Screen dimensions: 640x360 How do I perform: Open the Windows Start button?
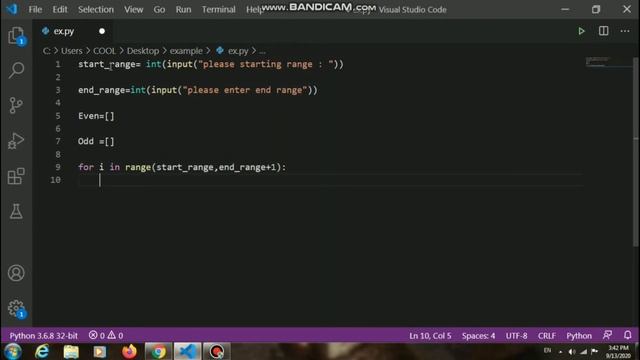pyautogui.click(x=13, y=351)
